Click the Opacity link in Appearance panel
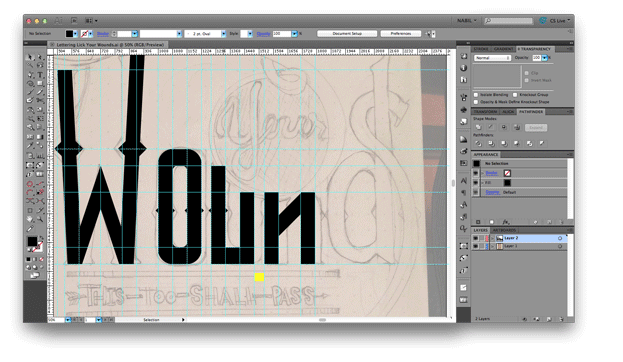 (x=492, y=192)
